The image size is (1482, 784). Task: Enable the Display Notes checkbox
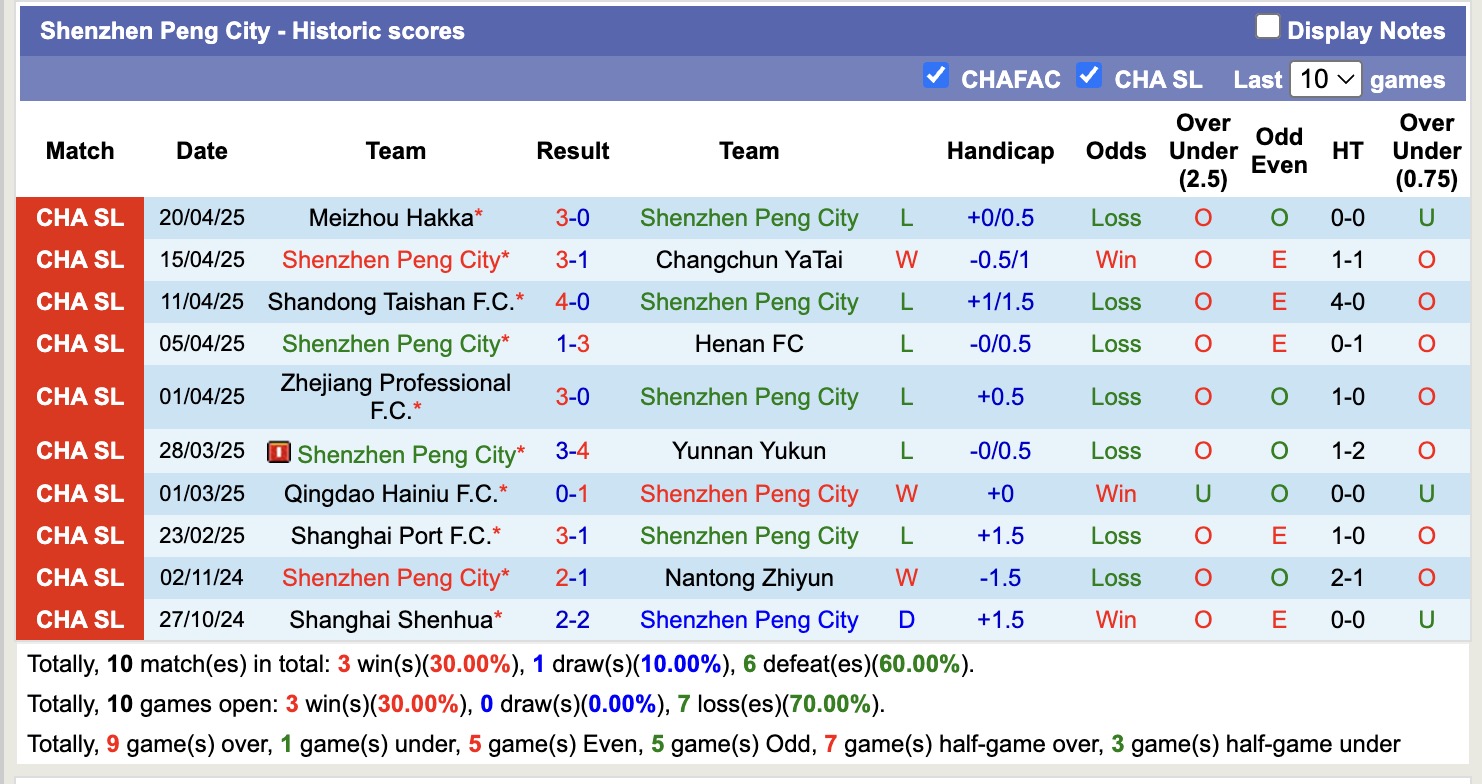1267,27
